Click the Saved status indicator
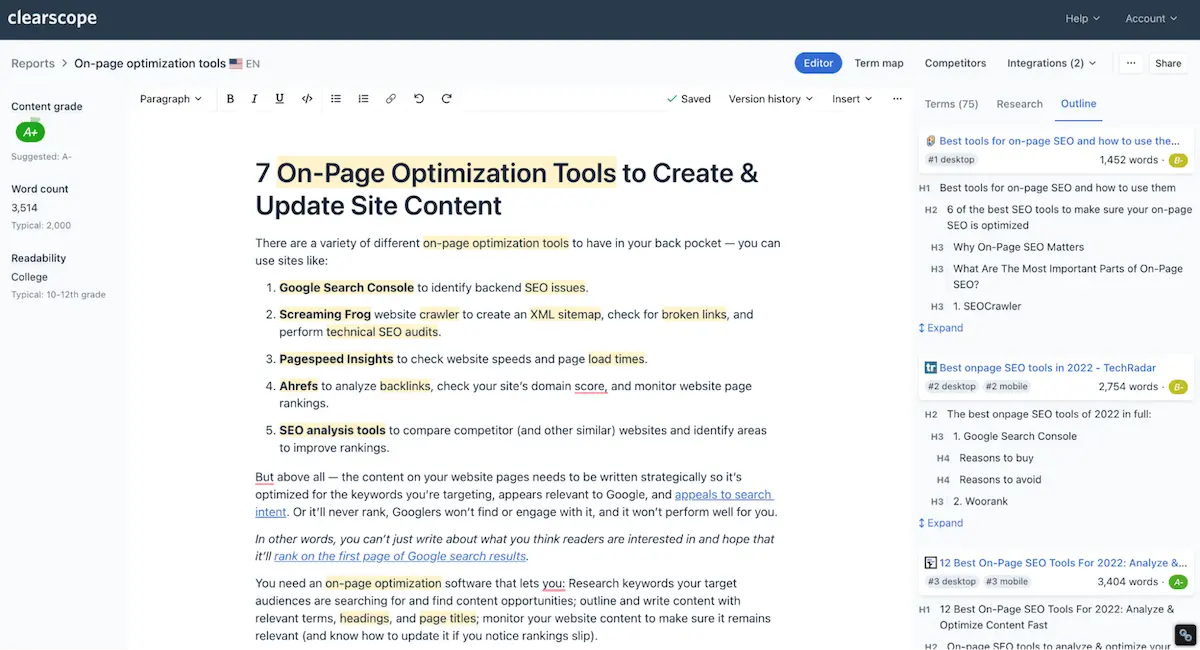1200x650 pixels. pos(689,99)
